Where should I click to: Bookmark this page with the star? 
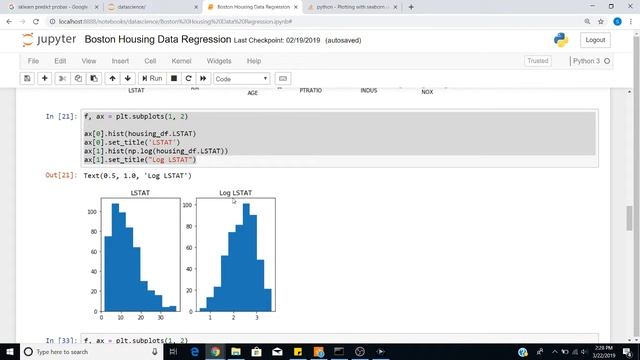[601, 22]
